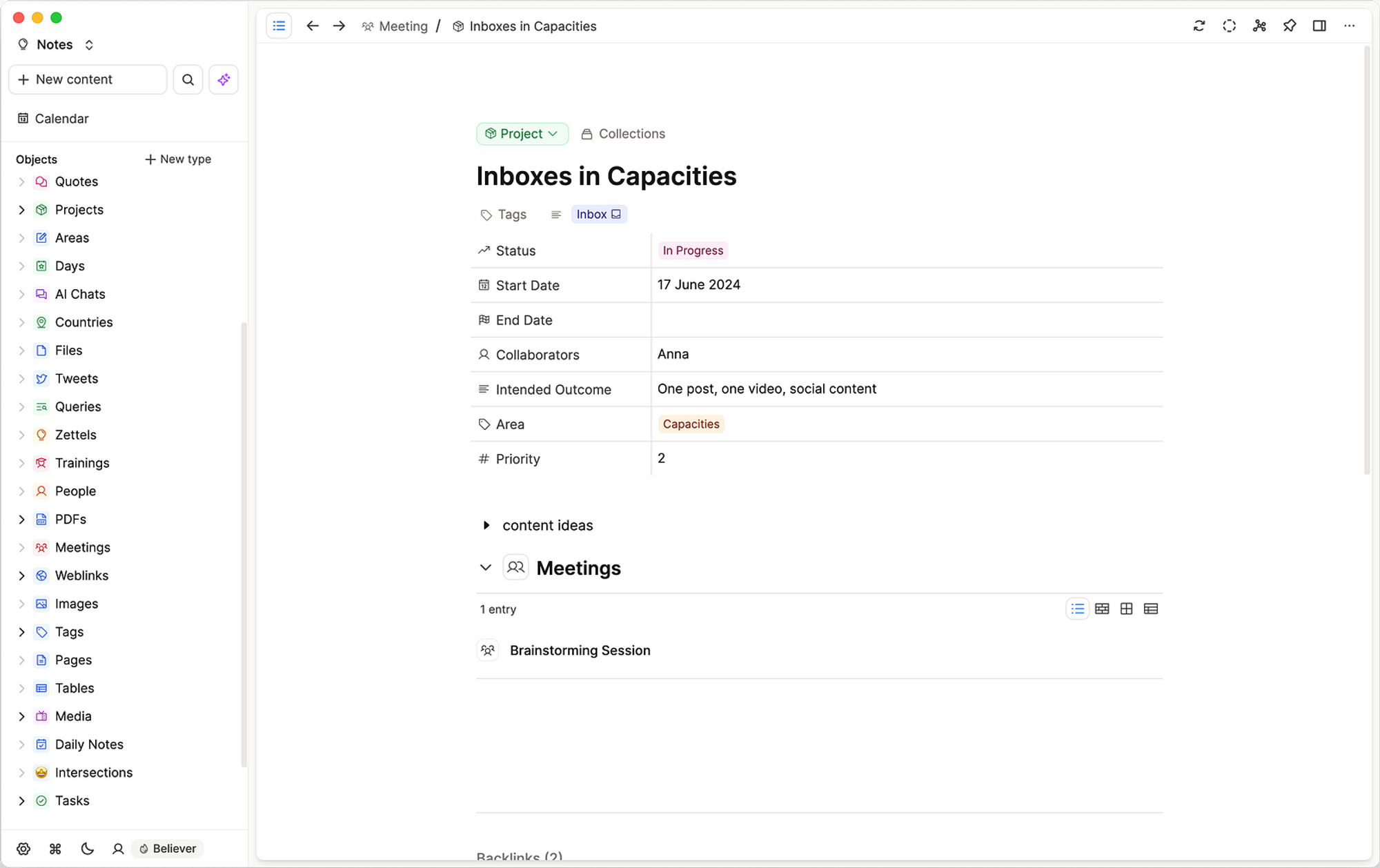Open AI Chats object type

[80, 295]
